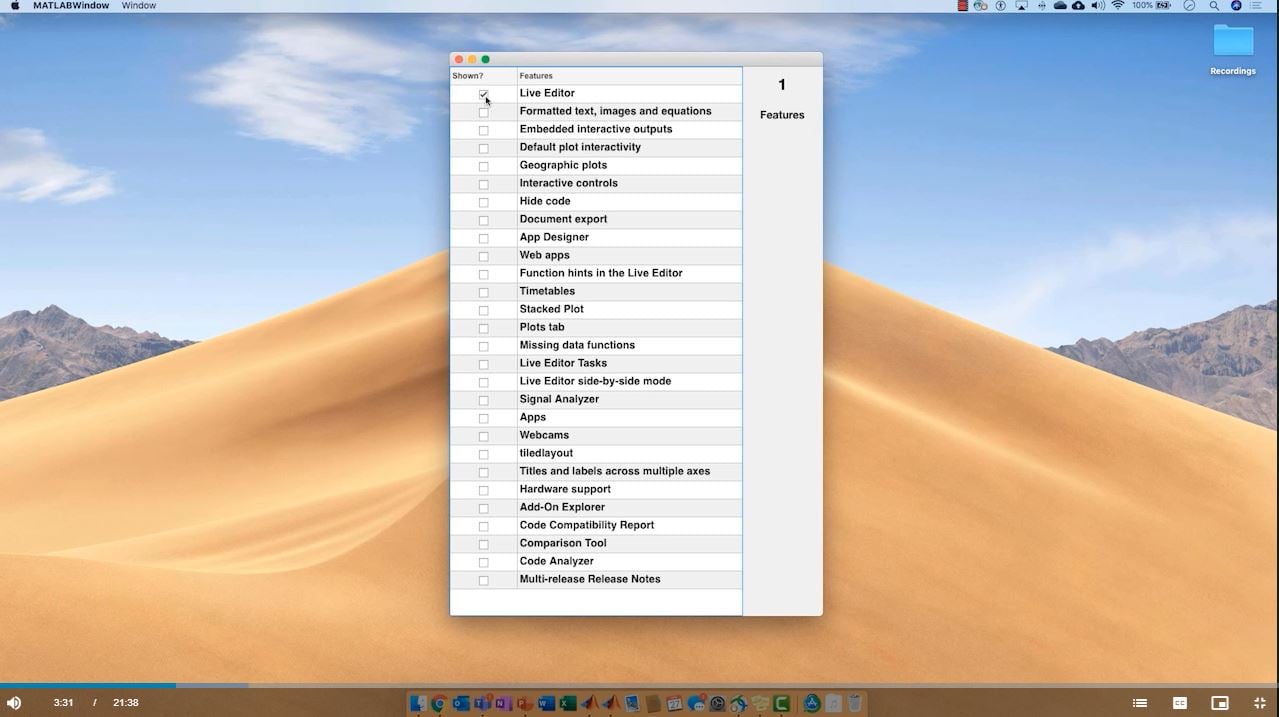Switch video to picture-in-picture mode
Image resolution: width=1279 pixels, height=717 pixels.
1220,703
